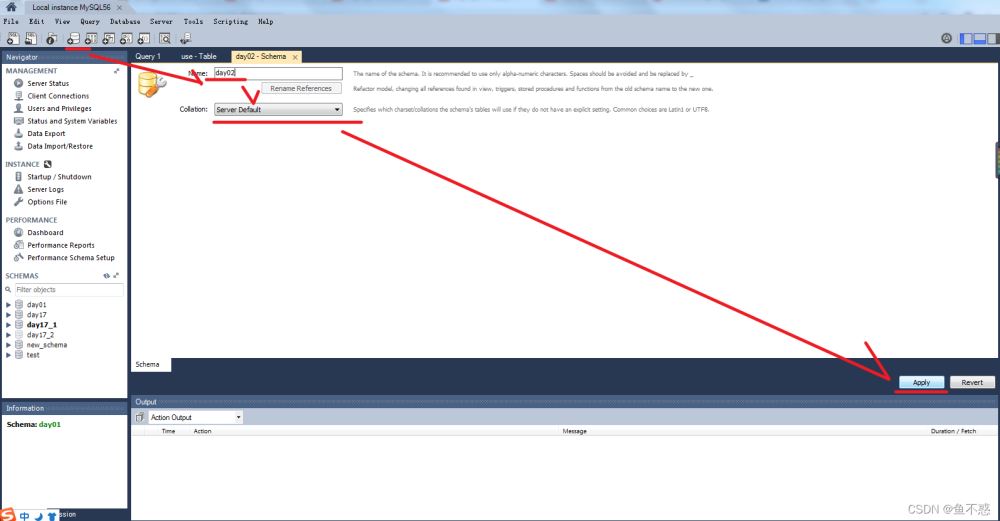Select the new_schema name in the list

(x=47, y=345)
